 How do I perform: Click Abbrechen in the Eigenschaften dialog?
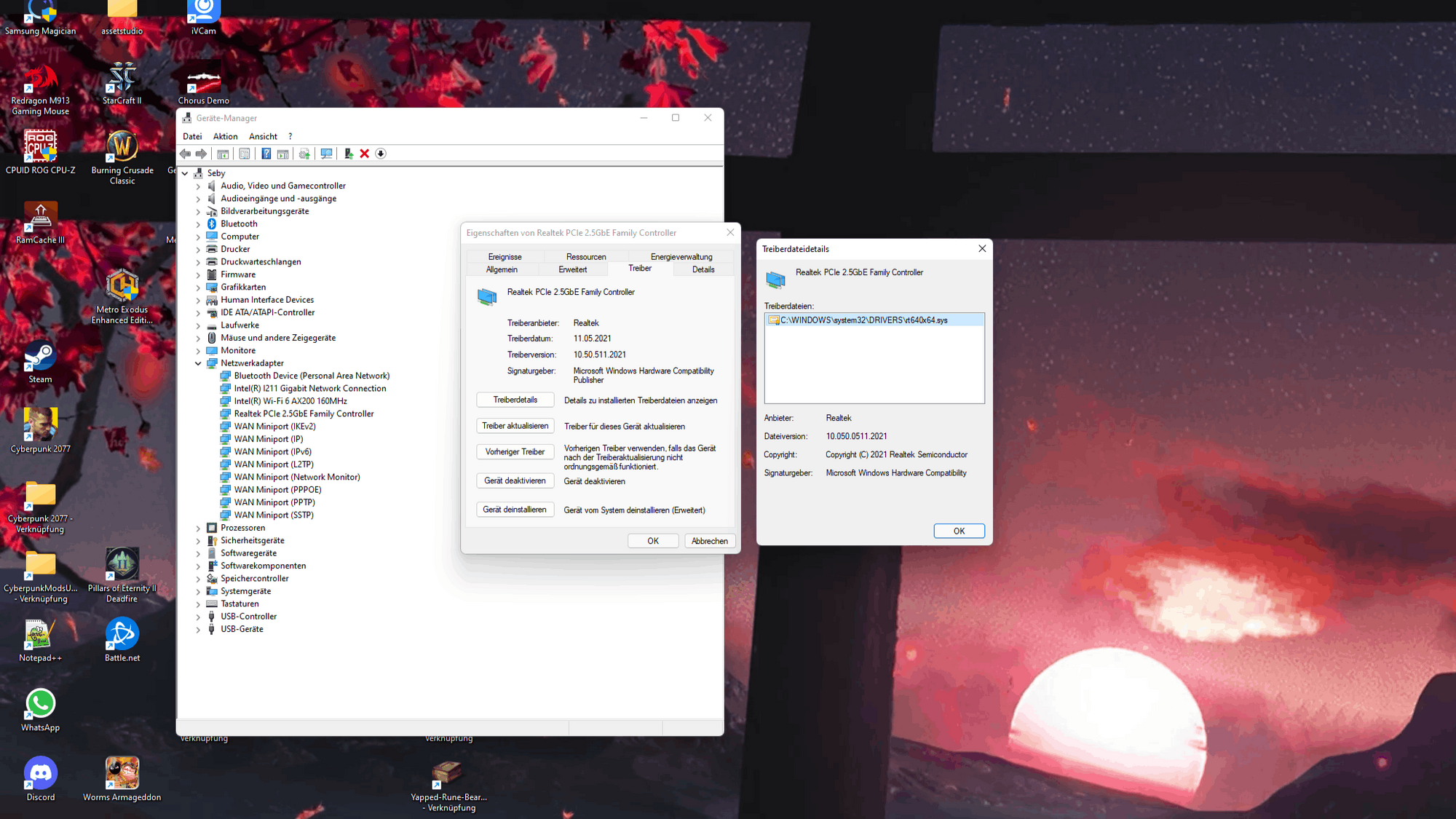[709, 541]
